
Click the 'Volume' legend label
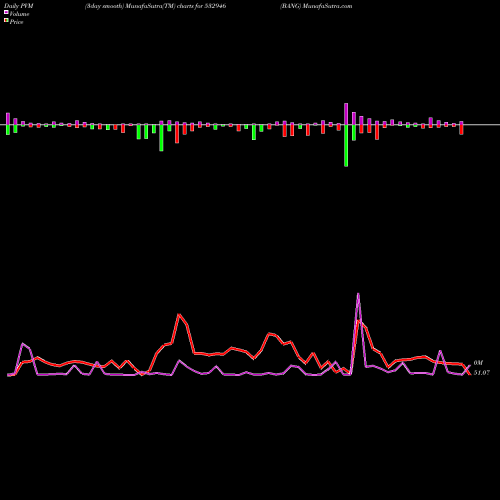pyautogui.click(x=19, y=14)
